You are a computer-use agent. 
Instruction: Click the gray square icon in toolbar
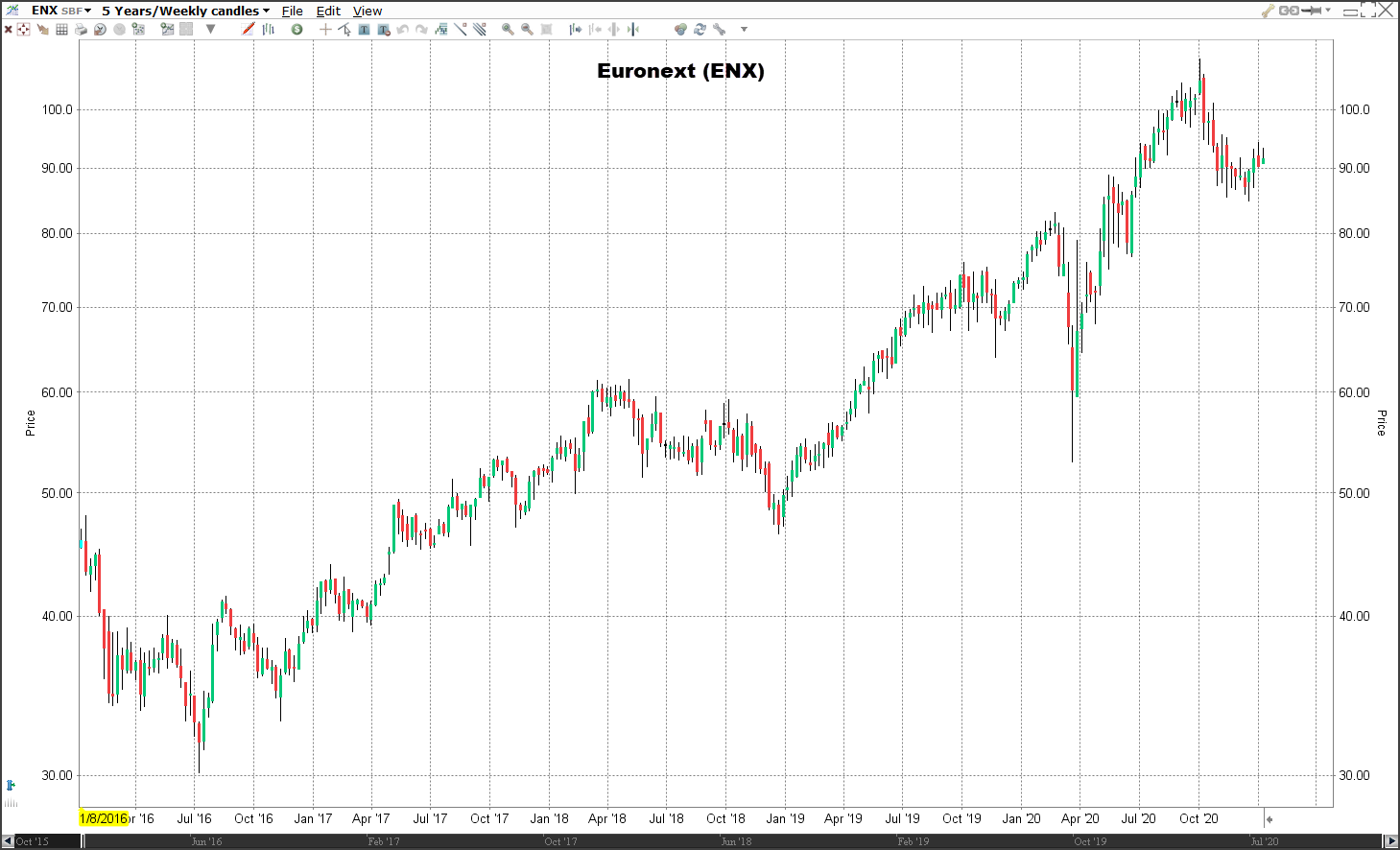click(186, 30)
